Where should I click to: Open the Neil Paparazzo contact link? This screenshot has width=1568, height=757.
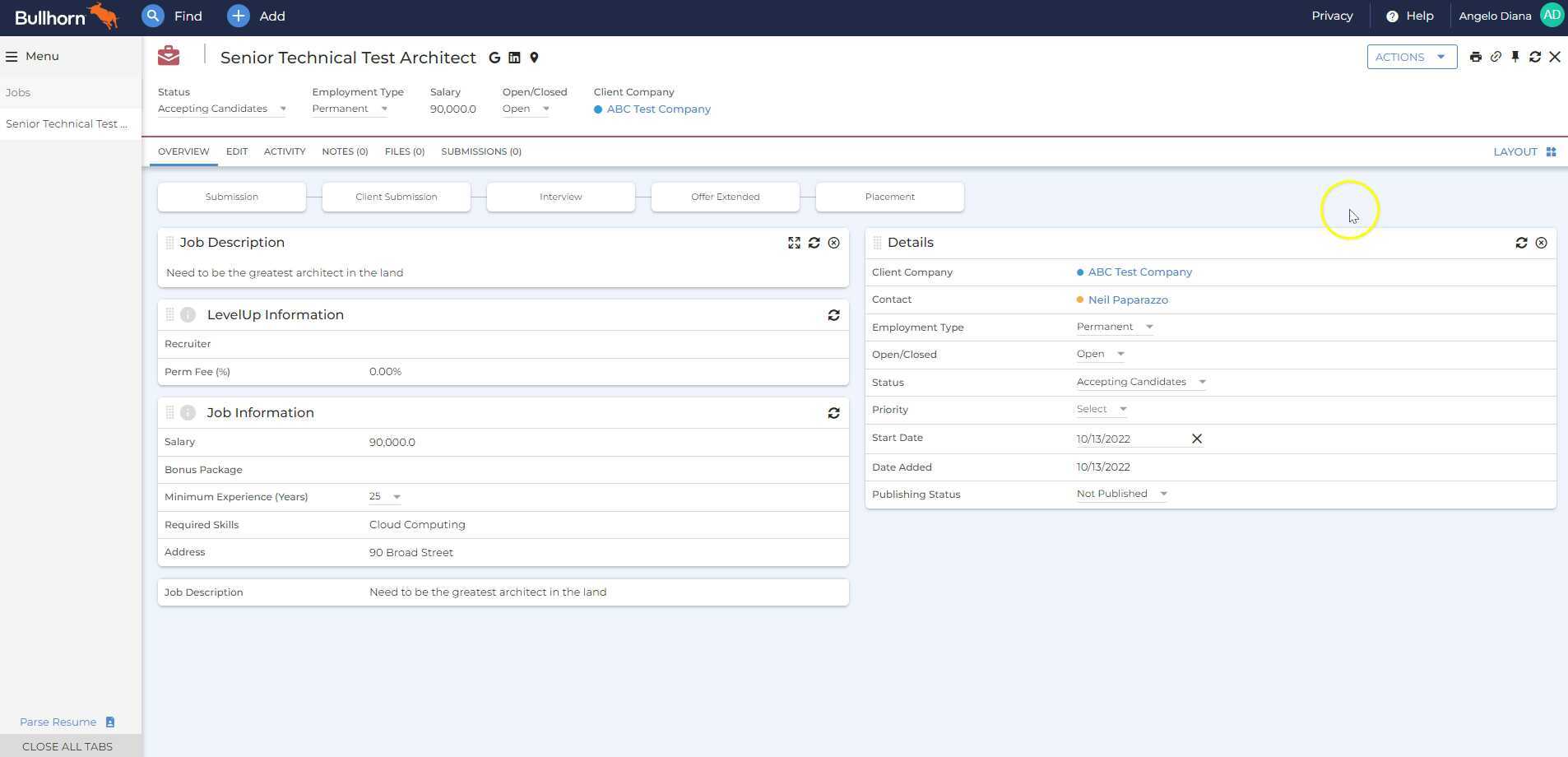pyautogui.click(x=1127, y=300)
